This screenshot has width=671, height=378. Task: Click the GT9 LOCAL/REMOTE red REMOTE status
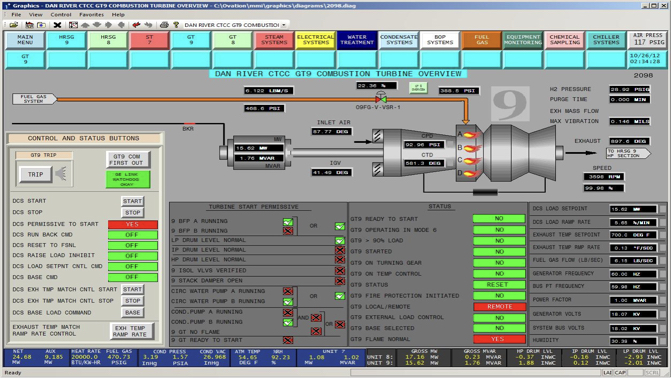pos(499,307)
